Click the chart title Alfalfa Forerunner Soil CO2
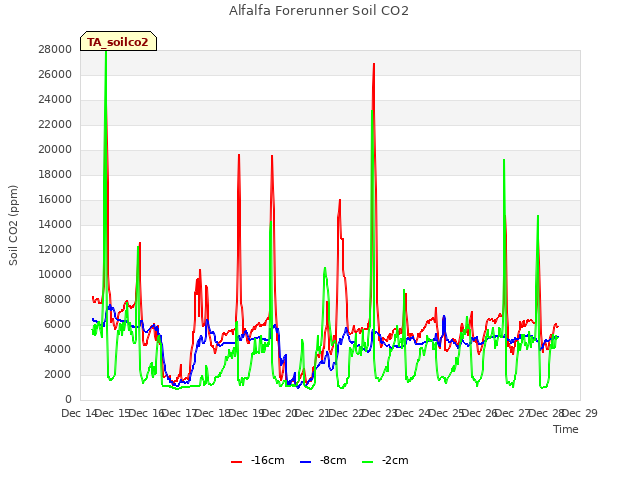Viewport: 640px width, 480px height. coord(319,10)
